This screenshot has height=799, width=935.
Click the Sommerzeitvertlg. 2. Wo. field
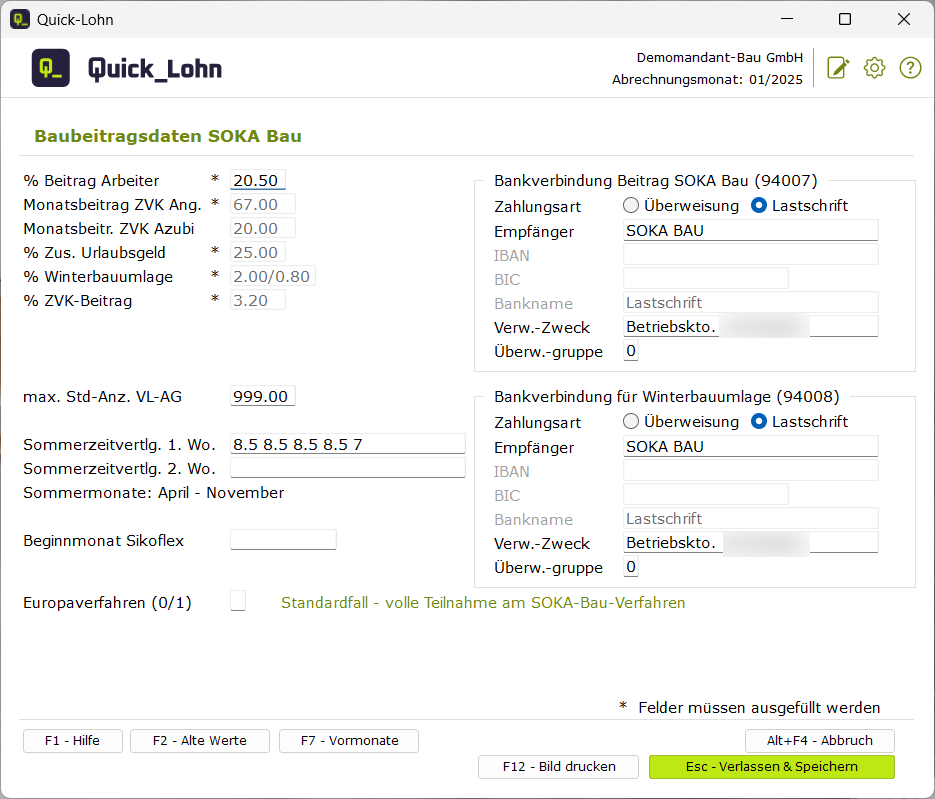click(x=348, y=468)
